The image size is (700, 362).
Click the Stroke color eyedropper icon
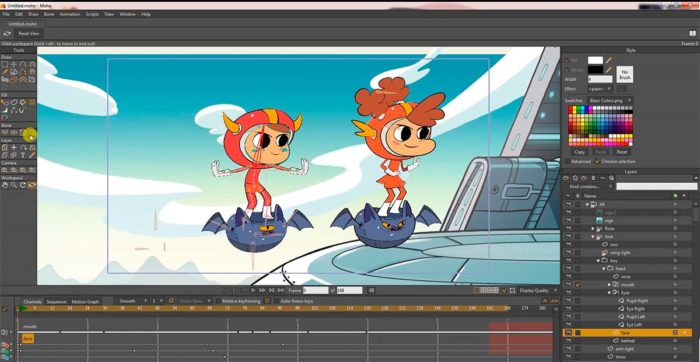(608, 70)
